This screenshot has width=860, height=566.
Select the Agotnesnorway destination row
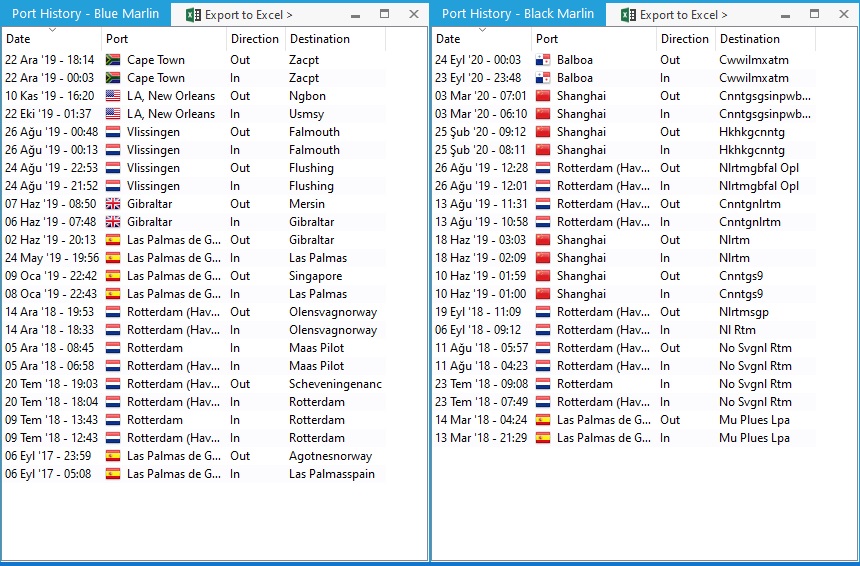(x=330, y=456)
